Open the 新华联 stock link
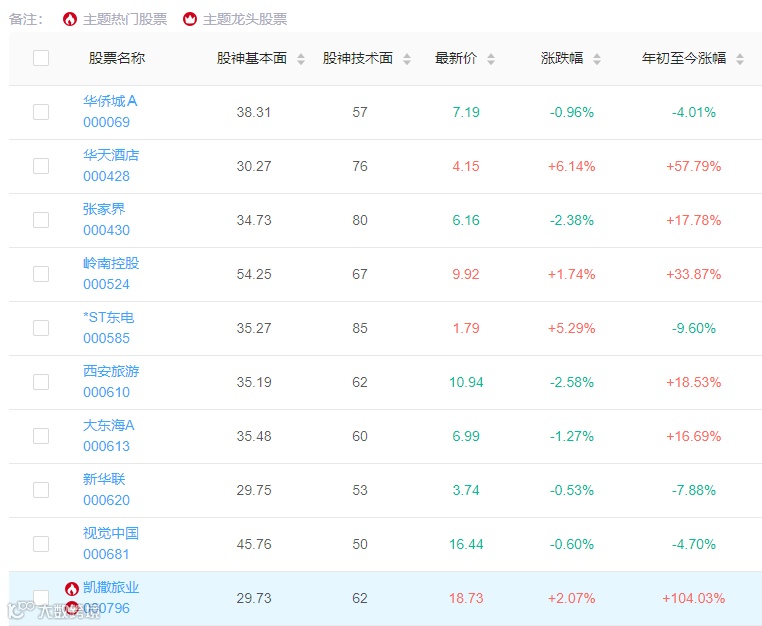 [x=104, y=479]
